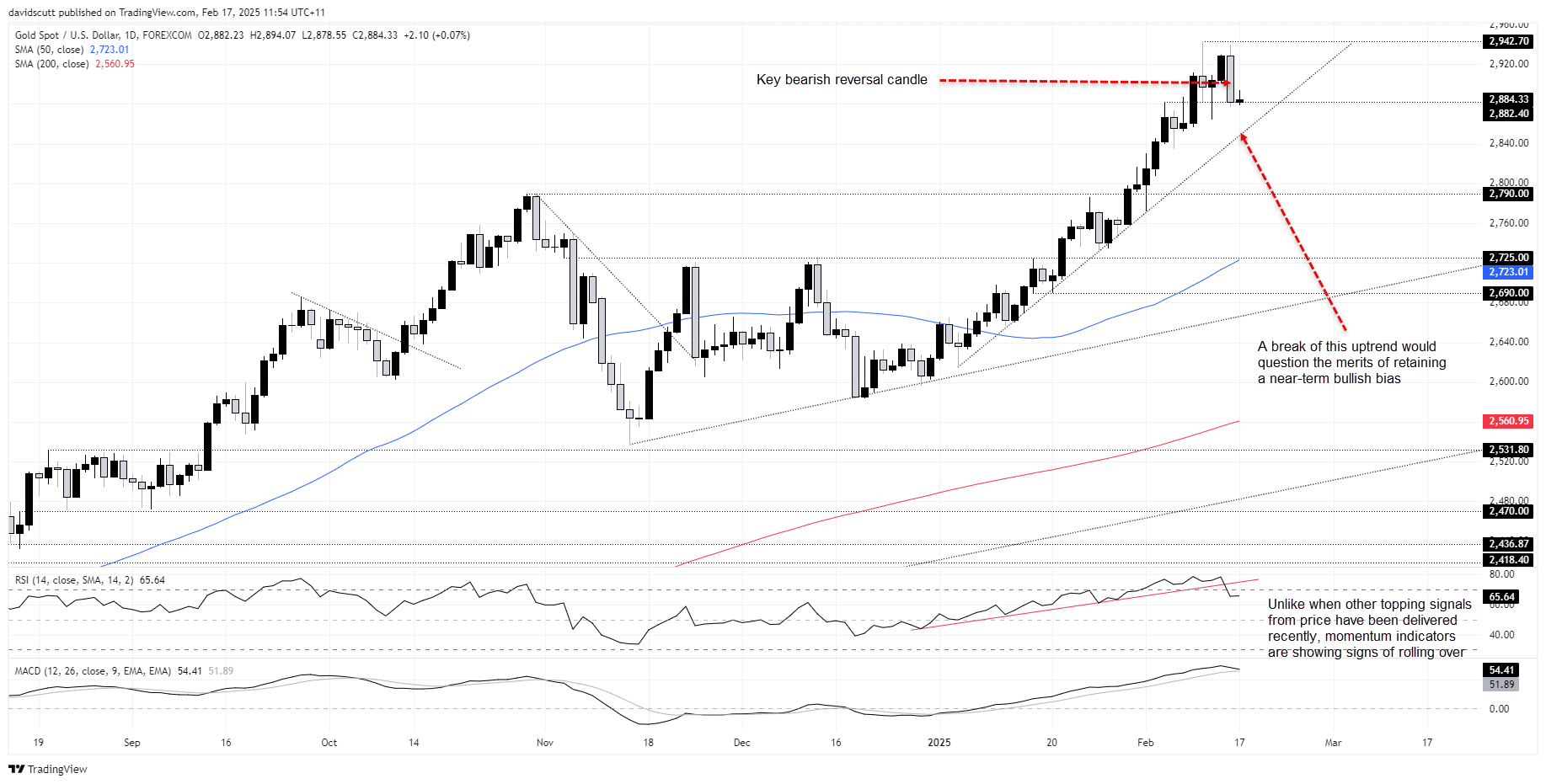Click the MACD signal 51.89 value label
This screenshot has height=784, width=1546.
pos(1501,685)
